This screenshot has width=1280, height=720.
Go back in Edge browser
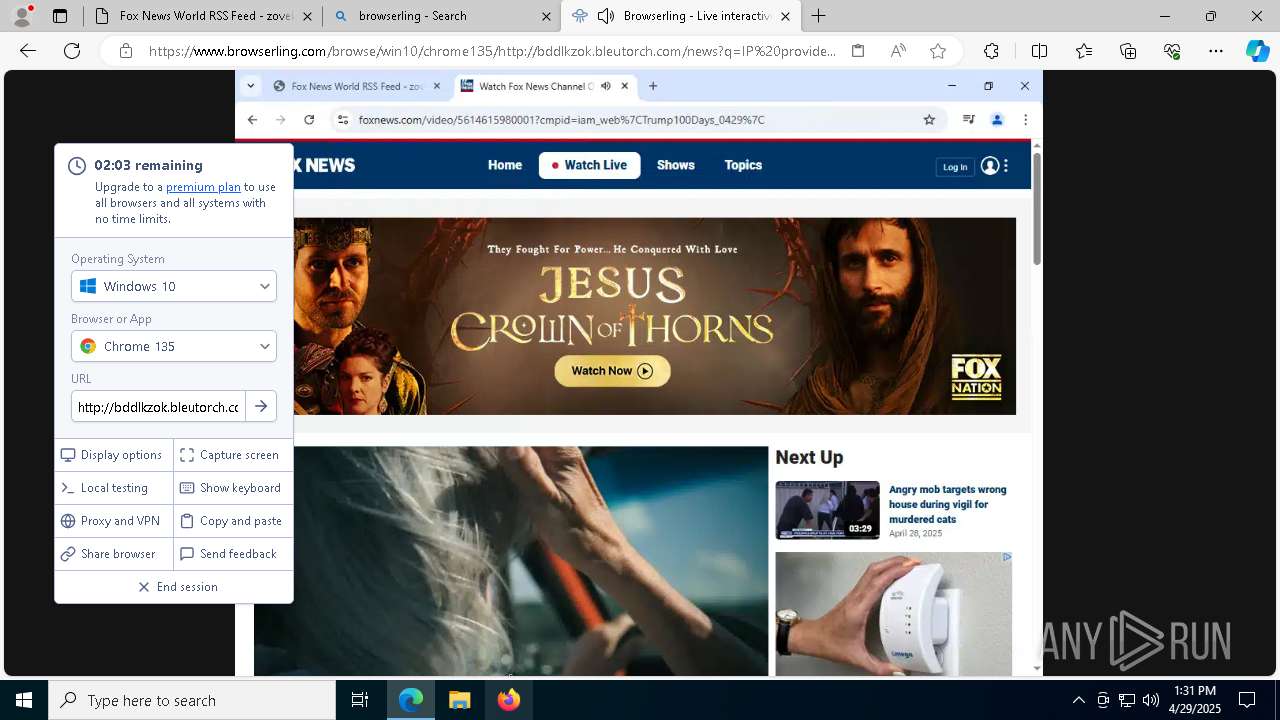pyautogui.click(x=28, y=51)
